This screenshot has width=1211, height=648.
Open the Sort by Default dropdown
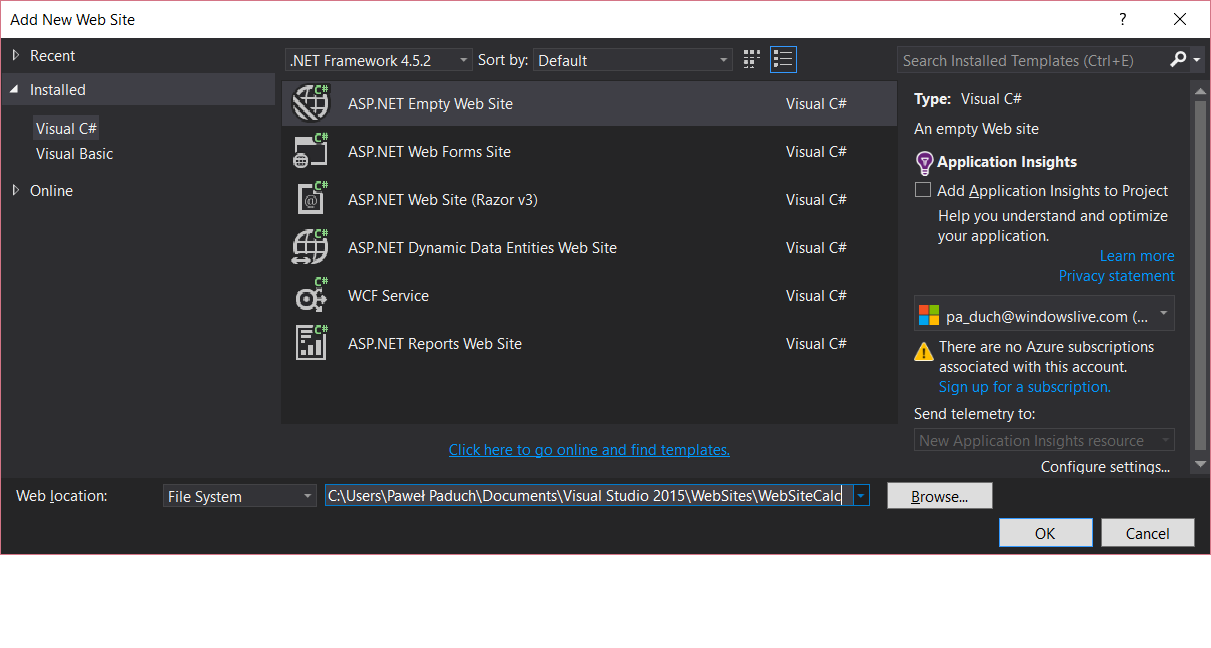pyautogui.click(x=633, y=60)
